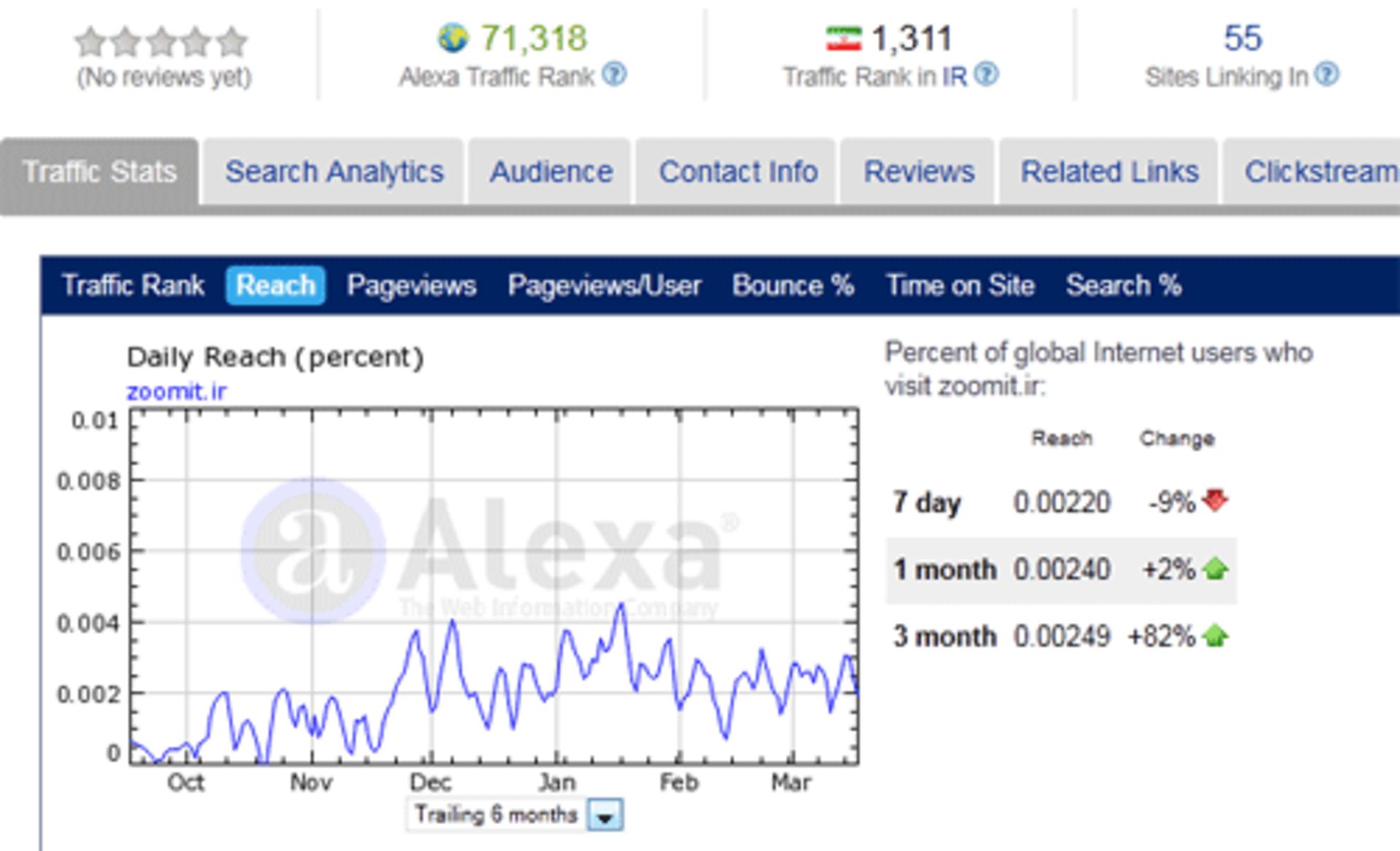Click the Reach column header
The height and width of the screenshot is (851, 1400).
pyautogui.click(x=1062, y=438)
